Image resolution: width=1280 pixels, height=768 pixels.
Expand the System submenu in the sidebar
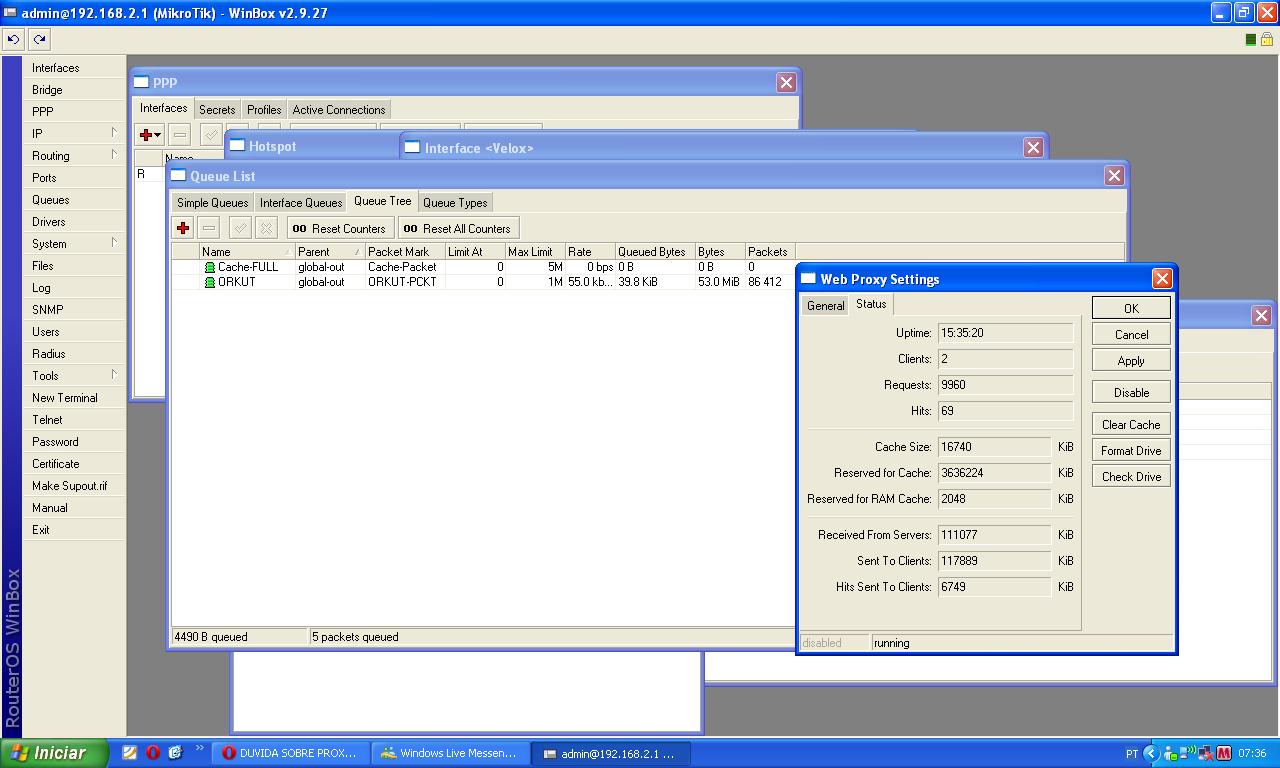pos(114,243)
